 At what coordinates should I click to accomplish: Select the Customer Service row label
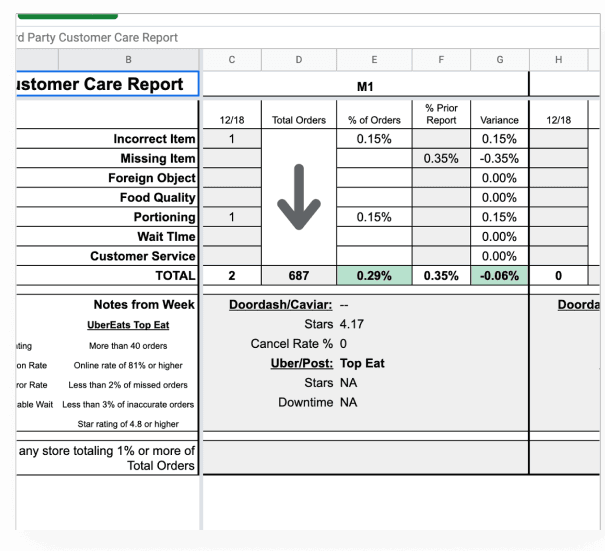click(142, 256)
